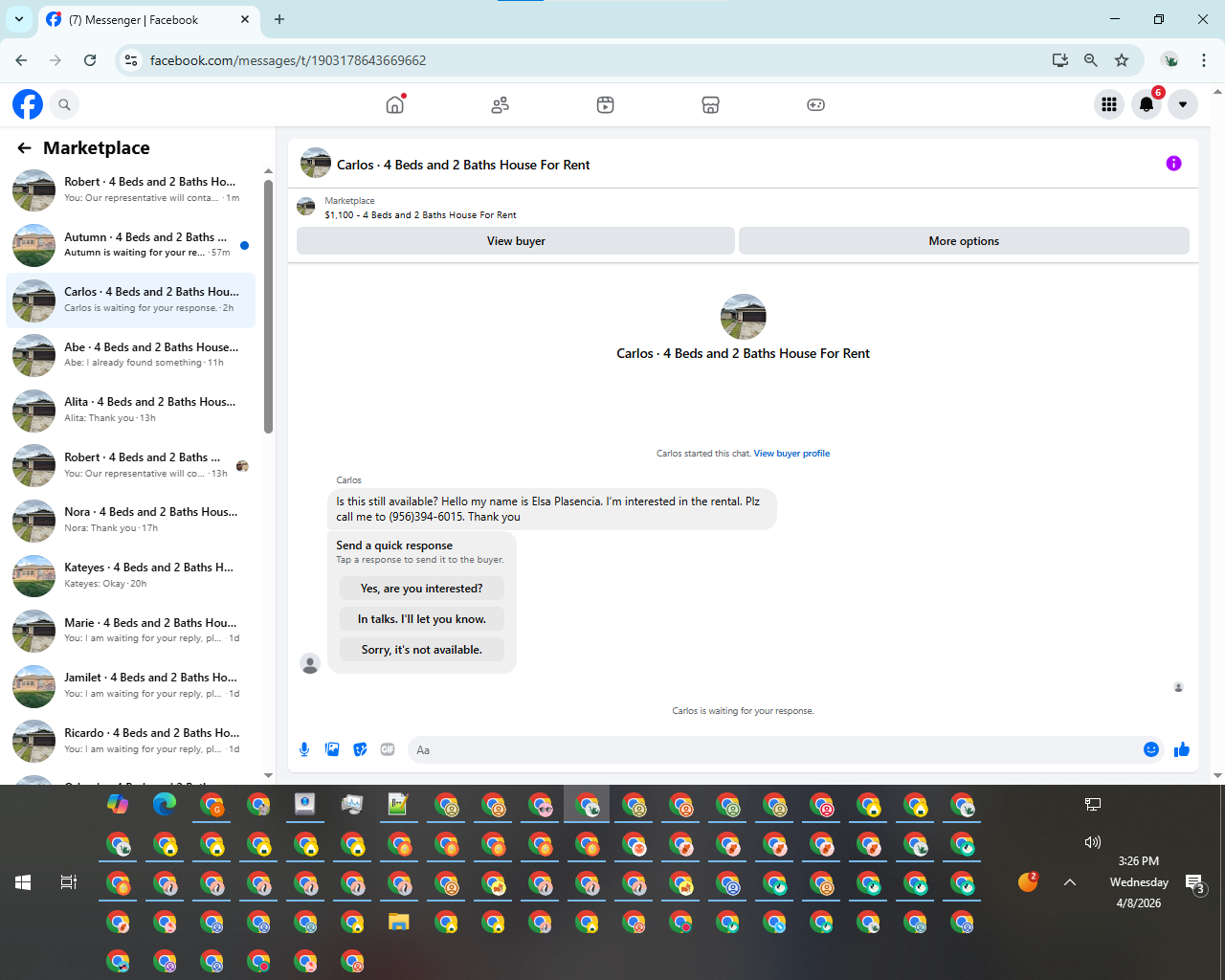Go back using the Marketplace arrow

coord(24,148)
